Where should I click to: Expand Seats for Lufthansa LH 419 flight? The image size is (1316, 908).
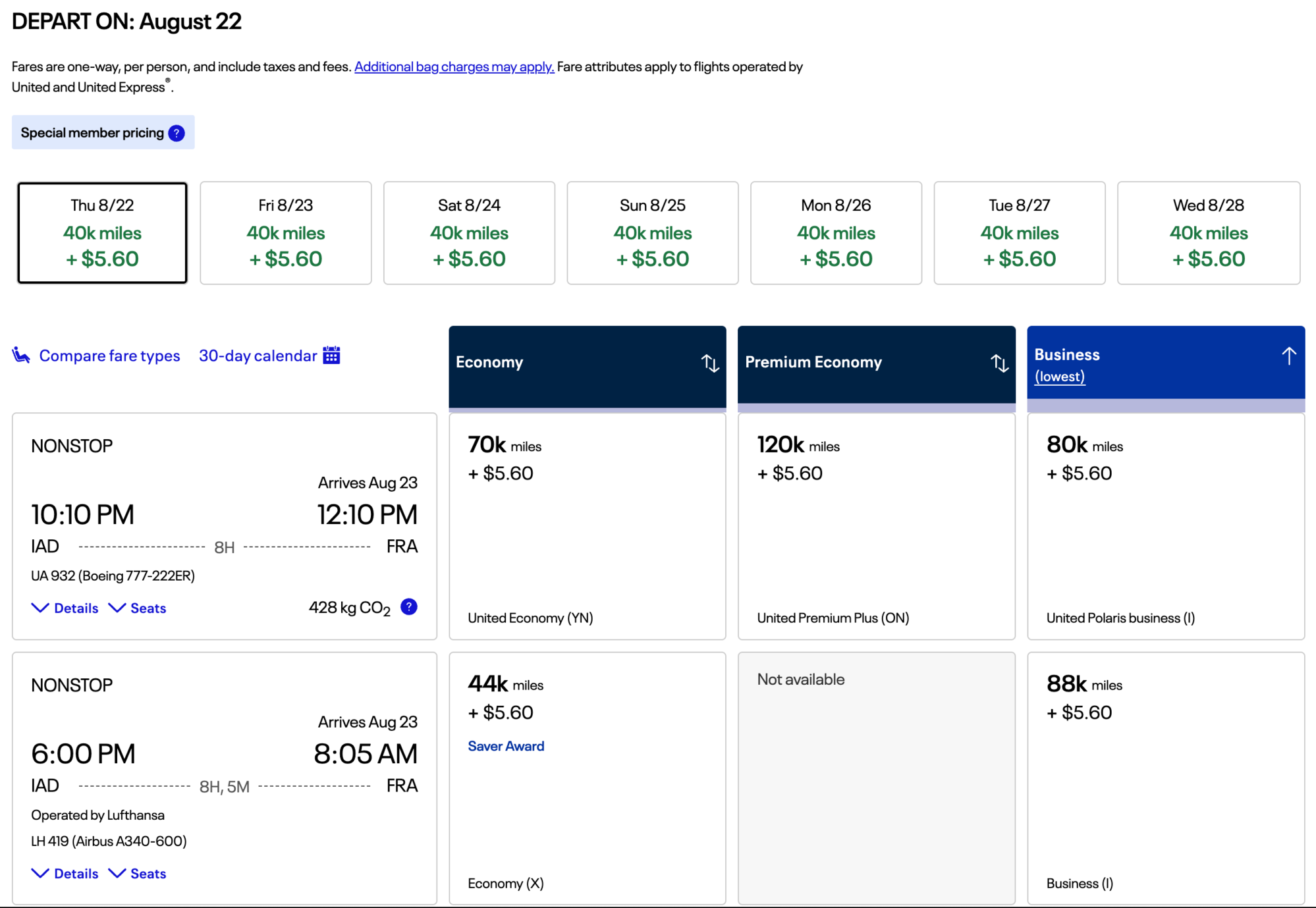click(x=138, y=873)
